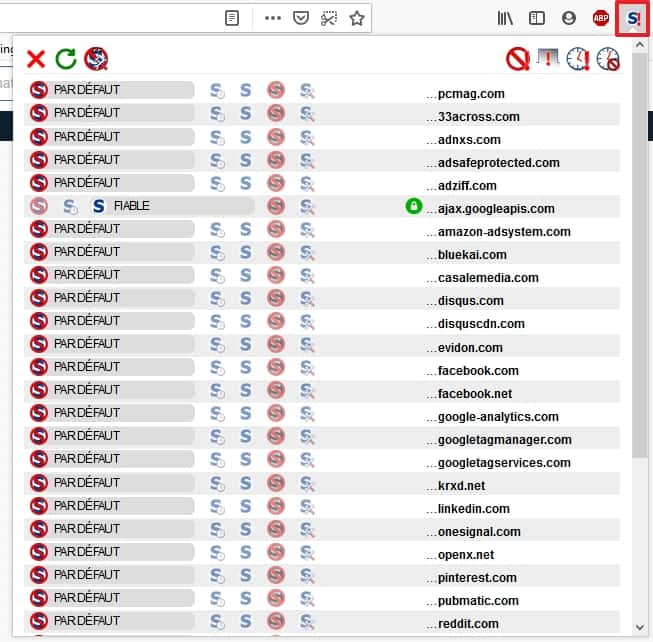This screenshot has width=653, height=642.
Task: Click the red X close icon in NoScript popup
Action: click(36, 59)
